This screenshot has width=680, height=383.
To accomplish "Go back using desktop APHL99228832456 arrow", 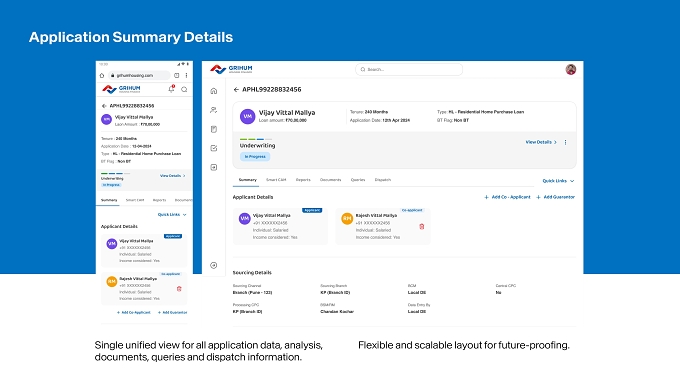I will pyautogui.click(x=236, y=90).
